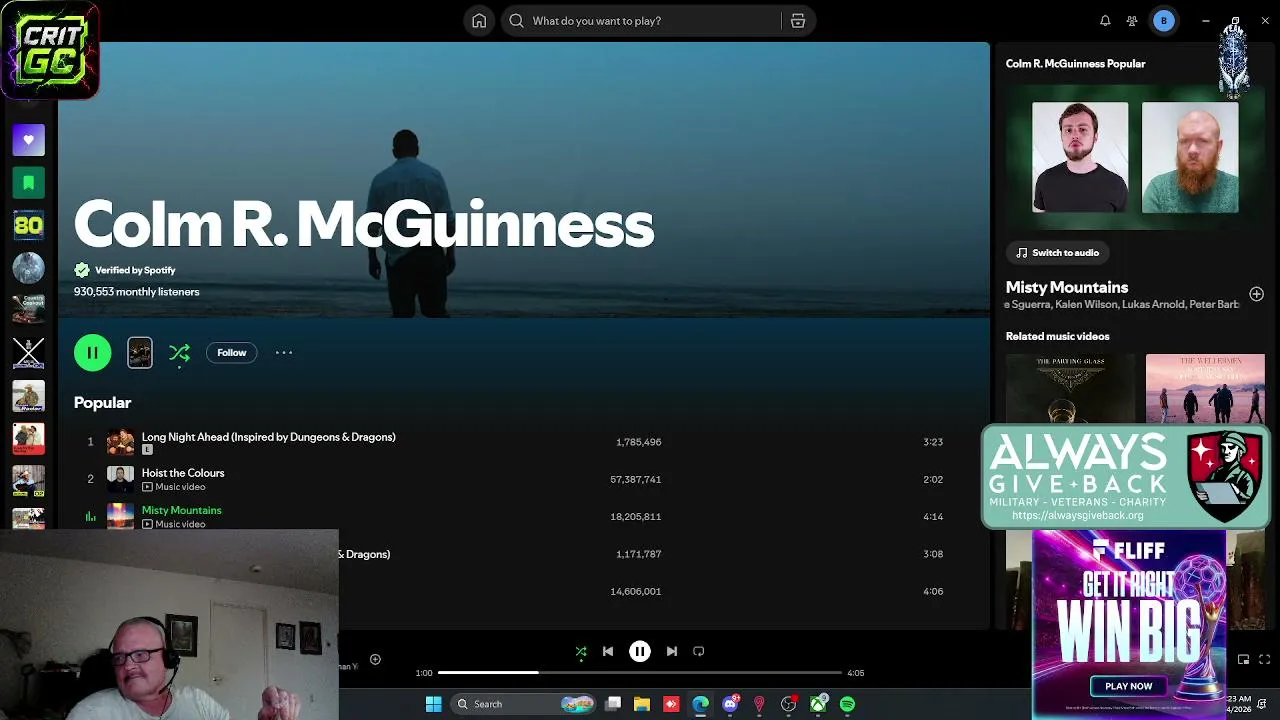Click the Windows taskbar Search box
Image resolution: width=1280 pixels, height=720 pixels.
point(524,704)
